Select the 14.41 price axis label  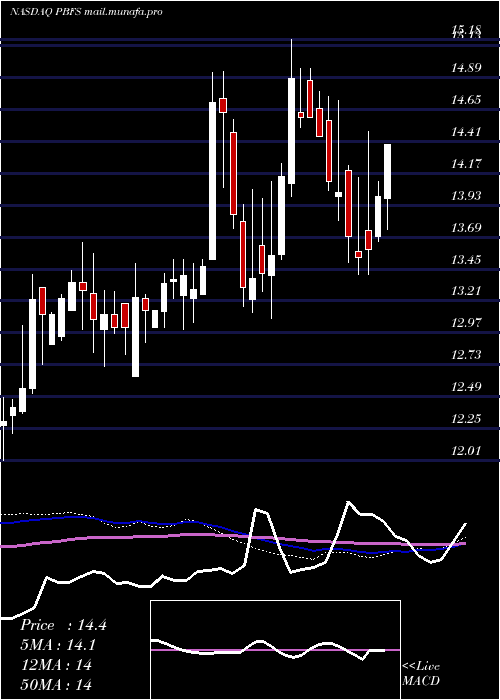pyautogui.click(x=466, y=132)
